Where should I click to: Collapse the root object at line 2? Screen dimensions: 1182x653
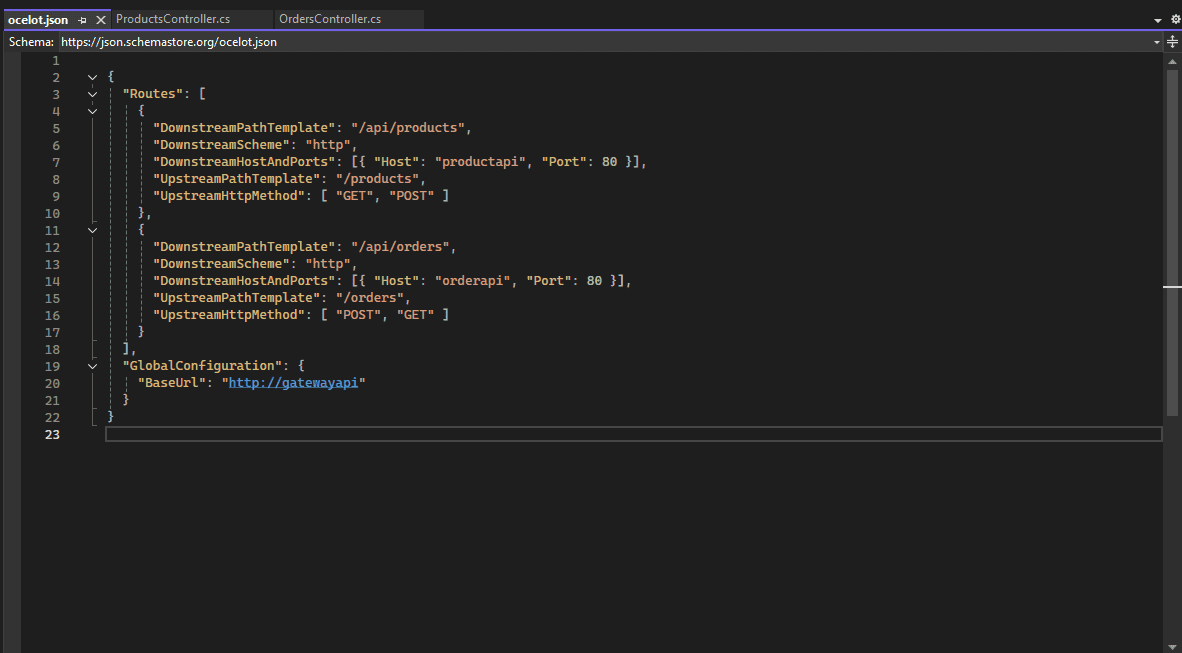tap(92, 77)
